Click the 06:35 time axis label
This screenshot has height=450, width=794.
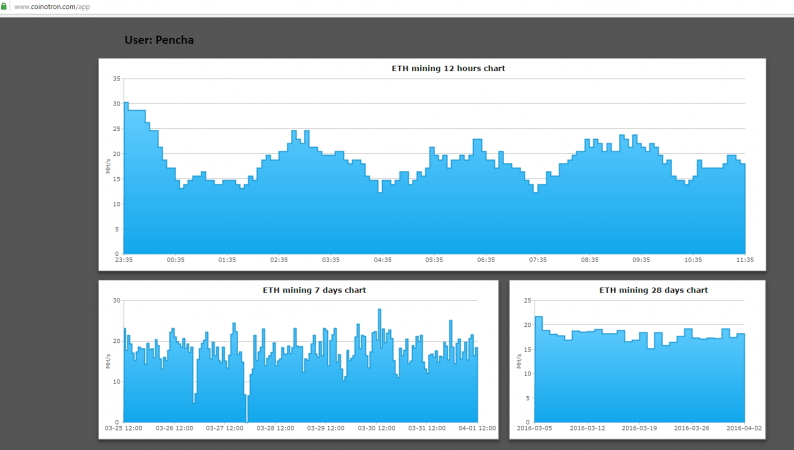(486, 260)
